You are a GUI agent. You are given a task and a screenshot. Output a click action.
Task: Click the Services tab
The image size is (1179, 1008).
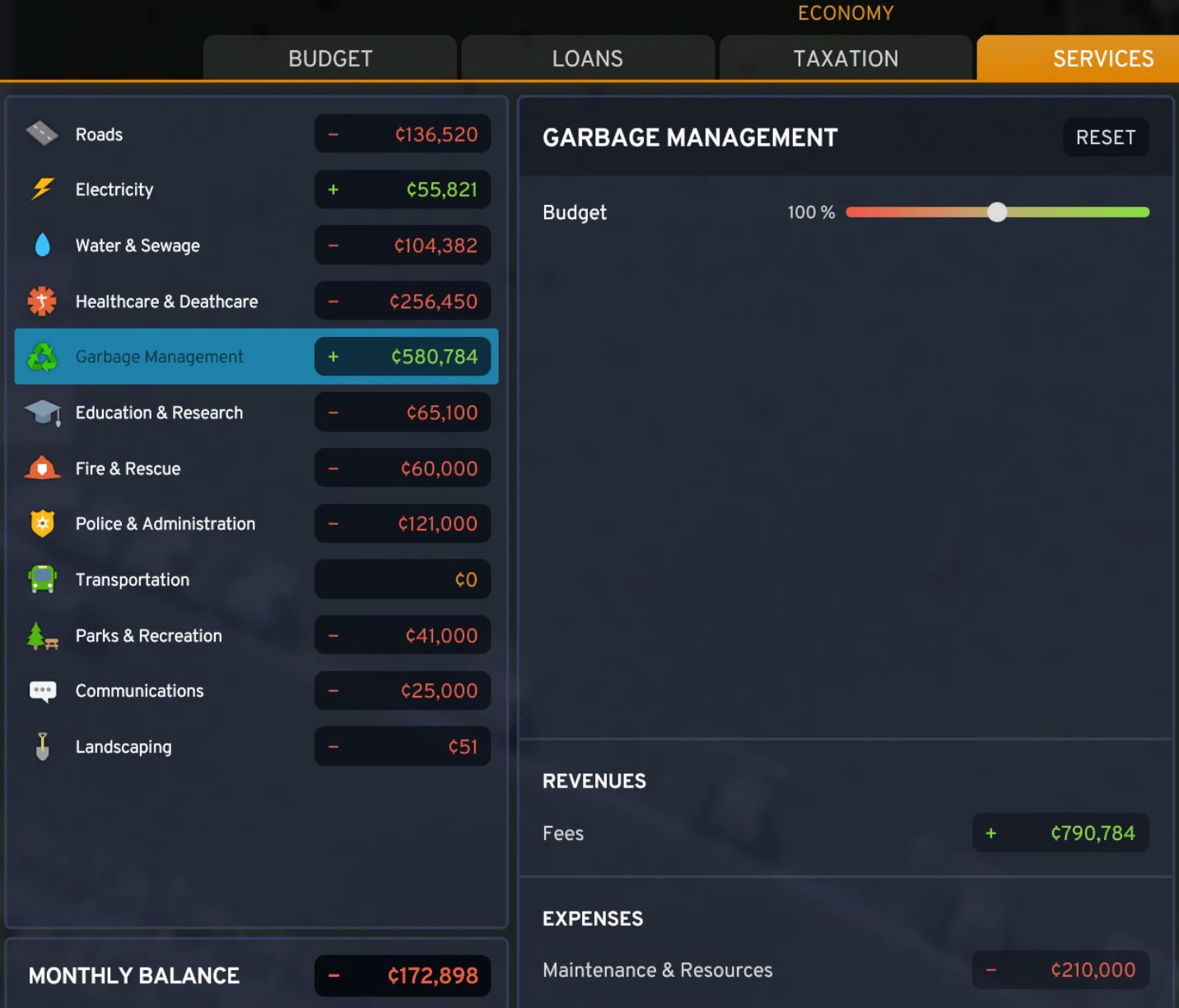point(1103,58)
